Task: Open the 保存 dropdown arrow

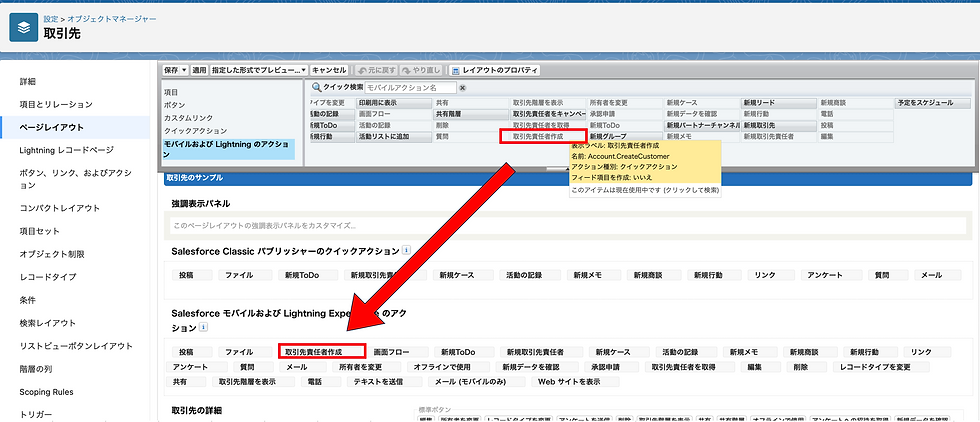Action: click(x=185, y=71)
